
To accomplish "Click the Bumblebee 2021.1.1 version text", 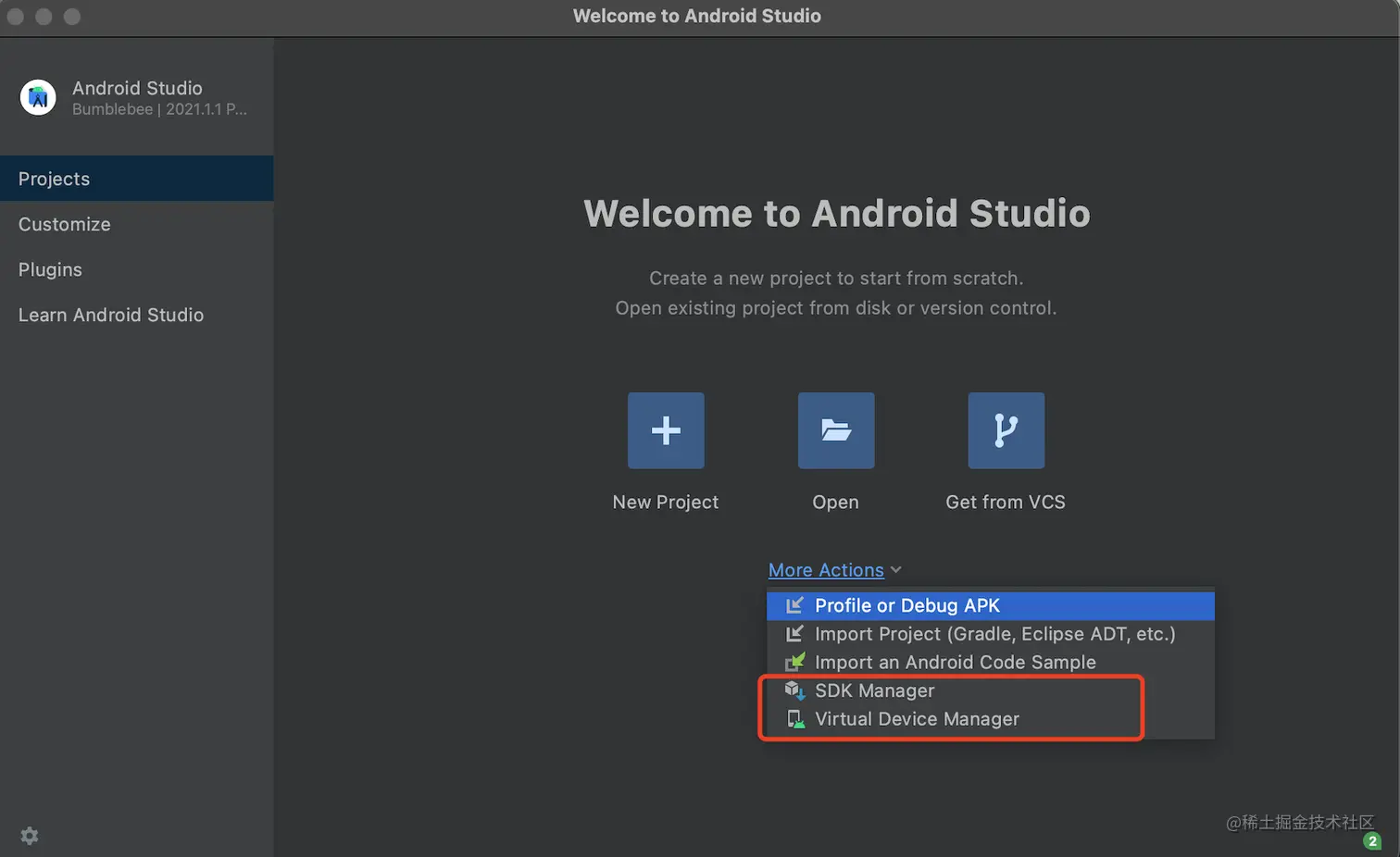I will [x=159, y=109].
